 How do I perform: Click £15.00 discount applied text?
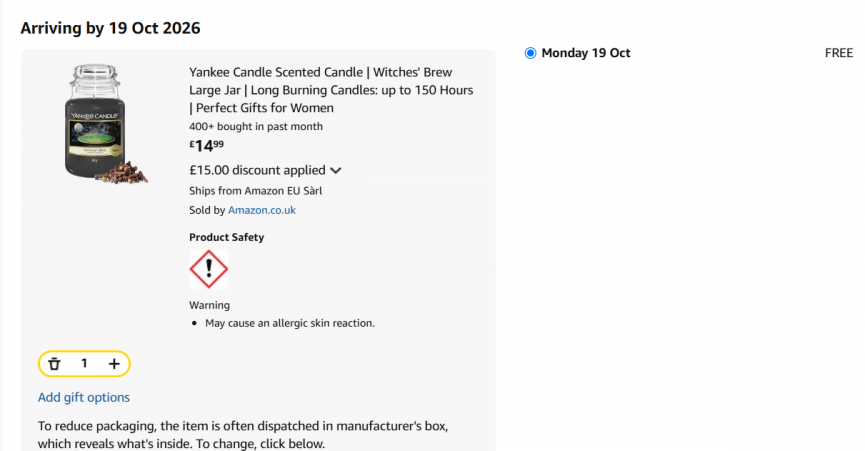[258, 170]
